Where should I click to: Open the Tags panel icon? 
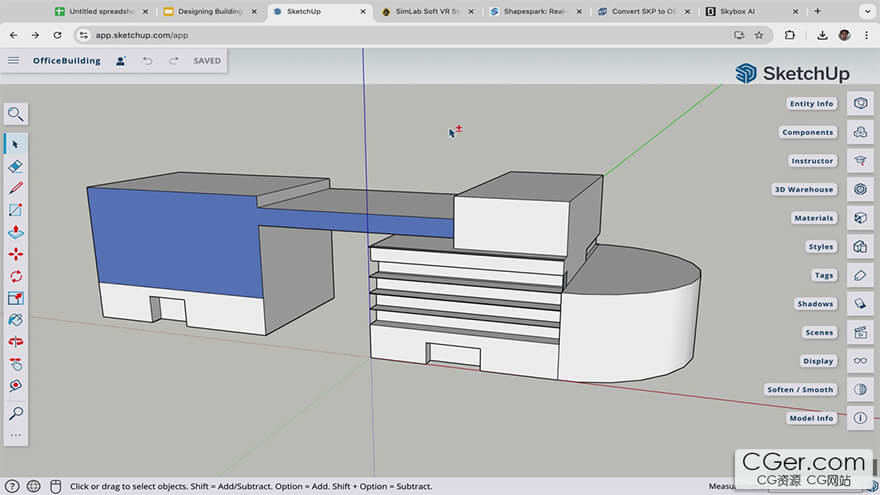pyautogui.click(x=859, y=275)
